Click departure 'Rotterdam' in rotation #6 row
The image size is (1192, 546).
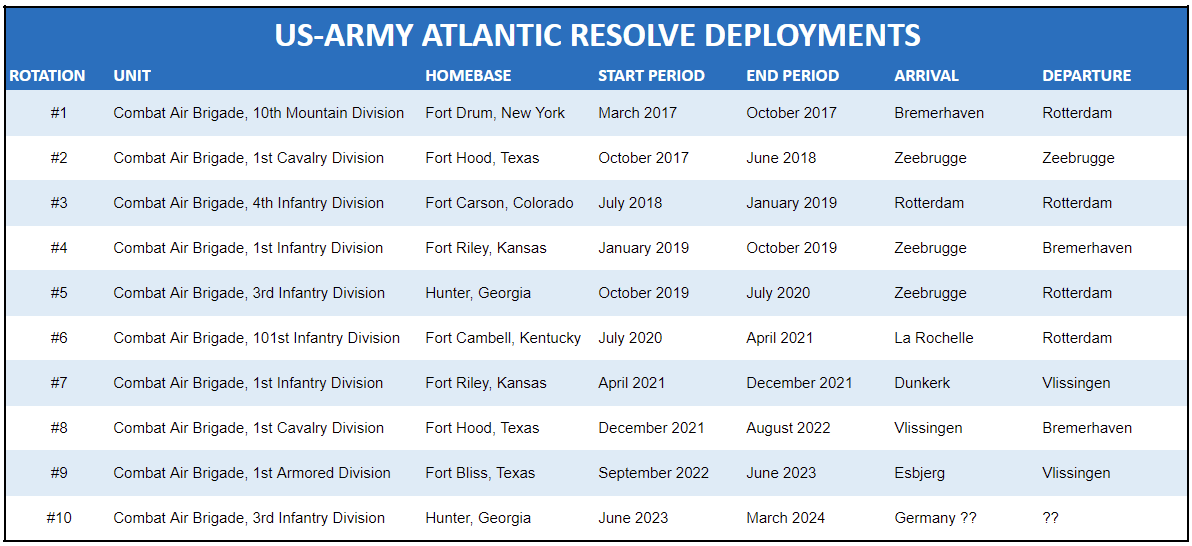point(1077,338)
